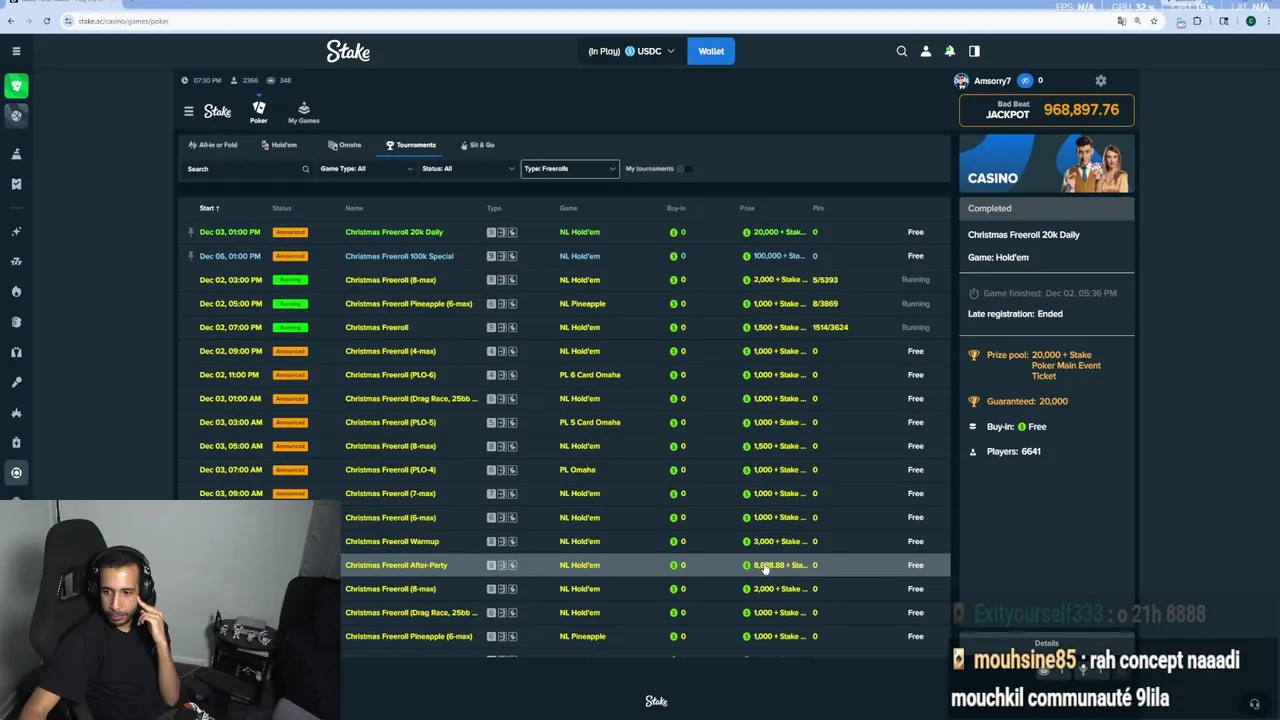Focus the tournament Search field
The image size is (1280, 720).
248,169
